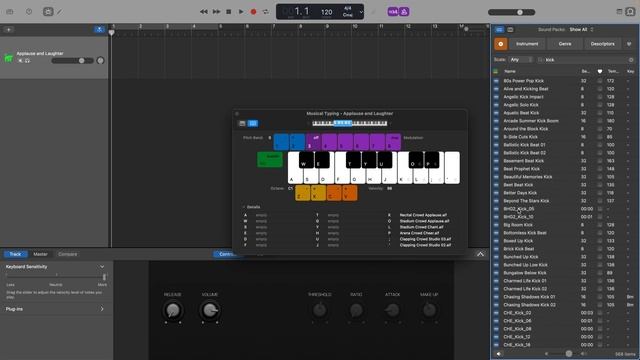The height and width of the screenshot is (360, 640).
Task: Toggle the Metronome button
Action: (x=404, y=12)
